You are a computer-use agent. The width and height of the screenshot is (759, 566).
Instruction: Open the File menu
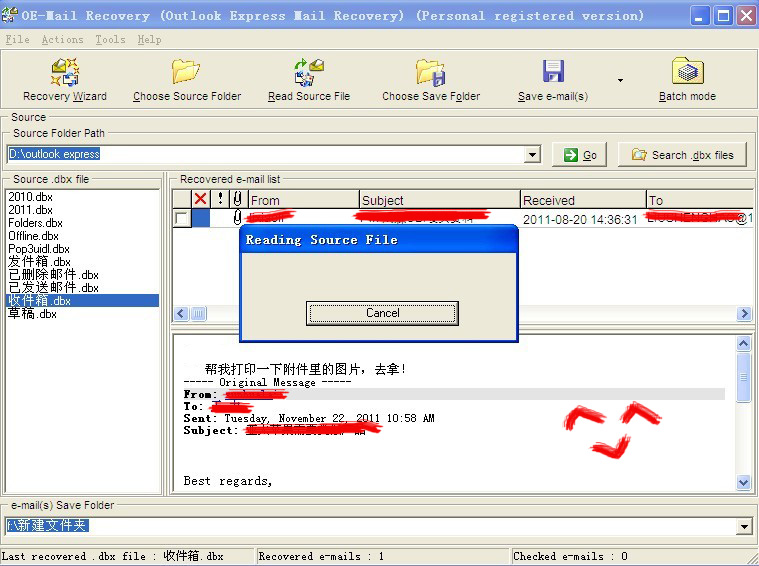tap(17, 39)
